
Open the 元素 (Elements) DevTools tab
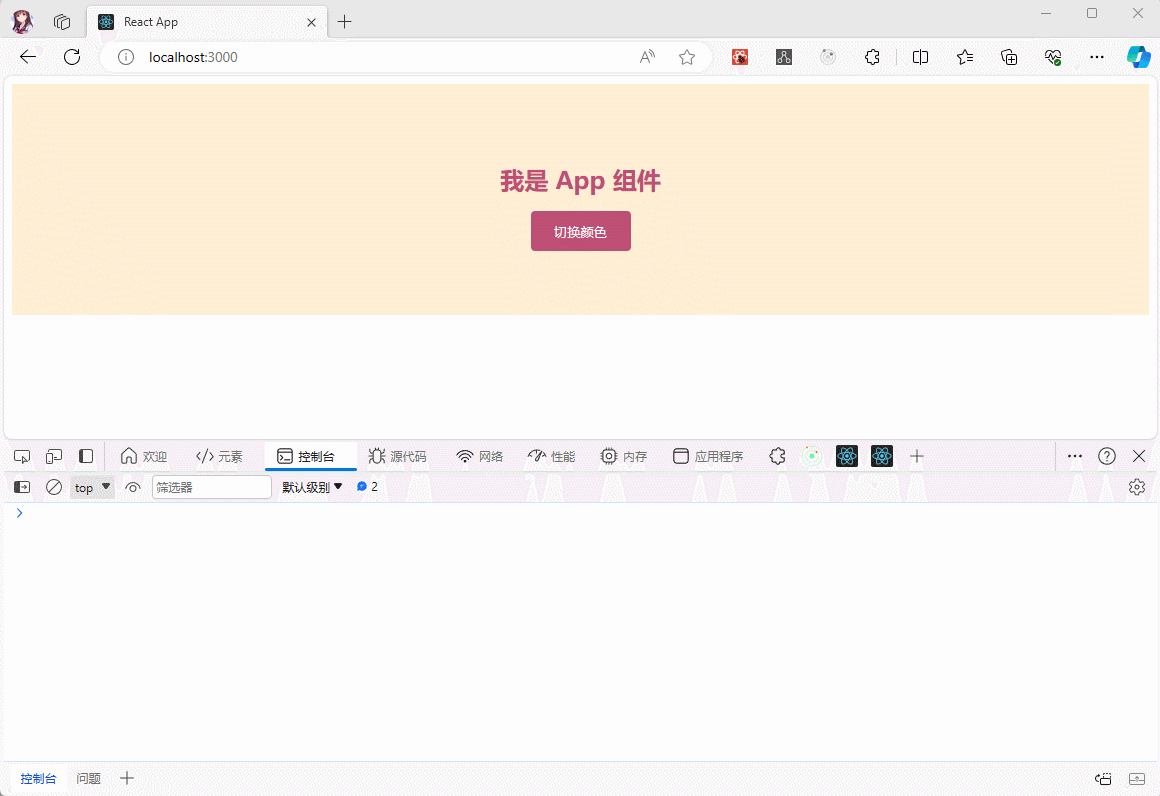(219, 456)
